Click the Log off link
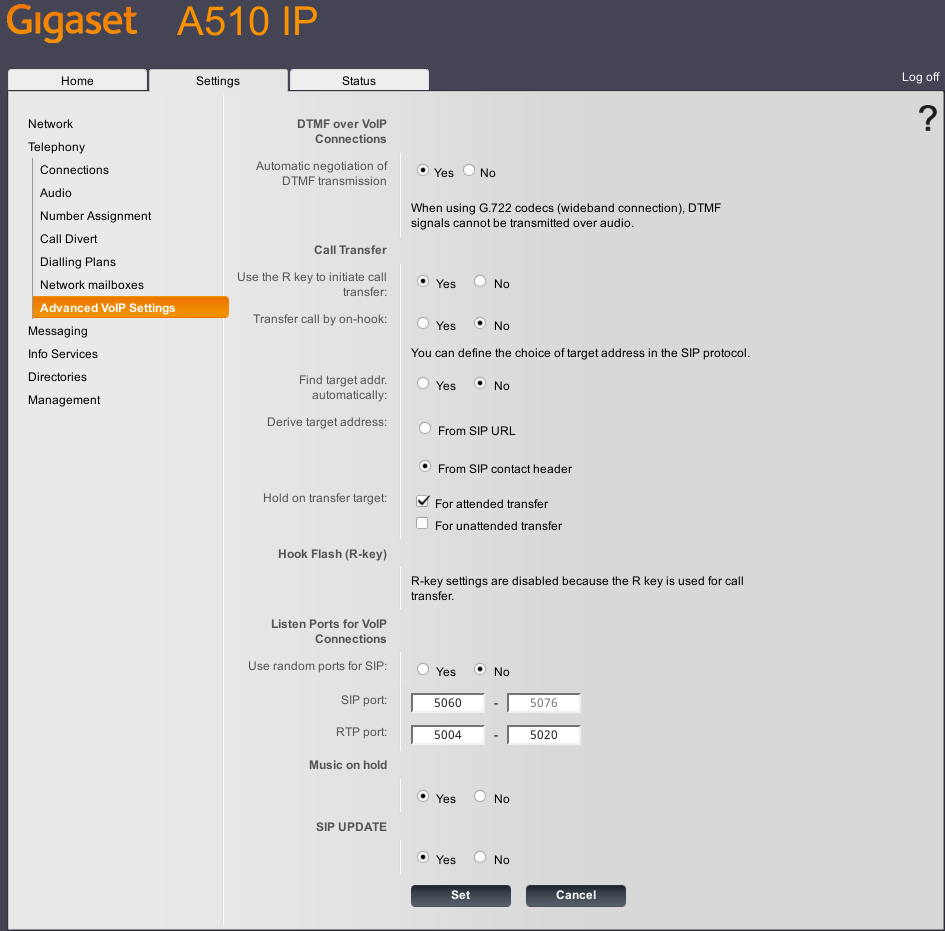This screenshot has height=931, width=945. click(x=920, y=77)
